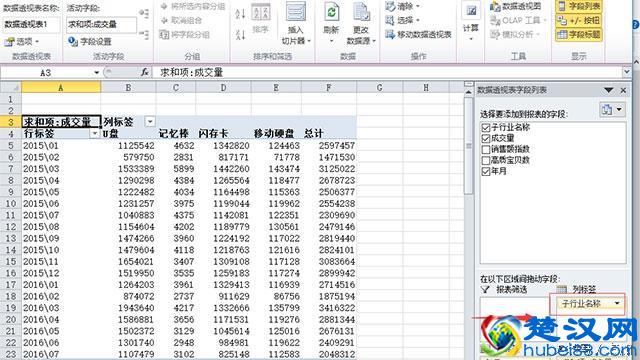Image resolution: width=640 pixels, height=360 pixels.
Task: Click 将所选内容分组 (Group Selection)
Action: [x=193, y=6]
